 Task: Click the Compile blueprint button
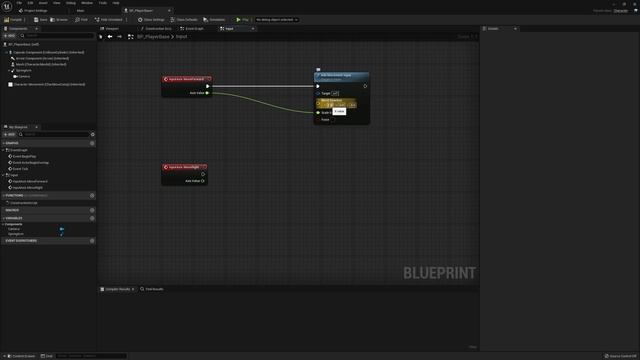(13, 20)
